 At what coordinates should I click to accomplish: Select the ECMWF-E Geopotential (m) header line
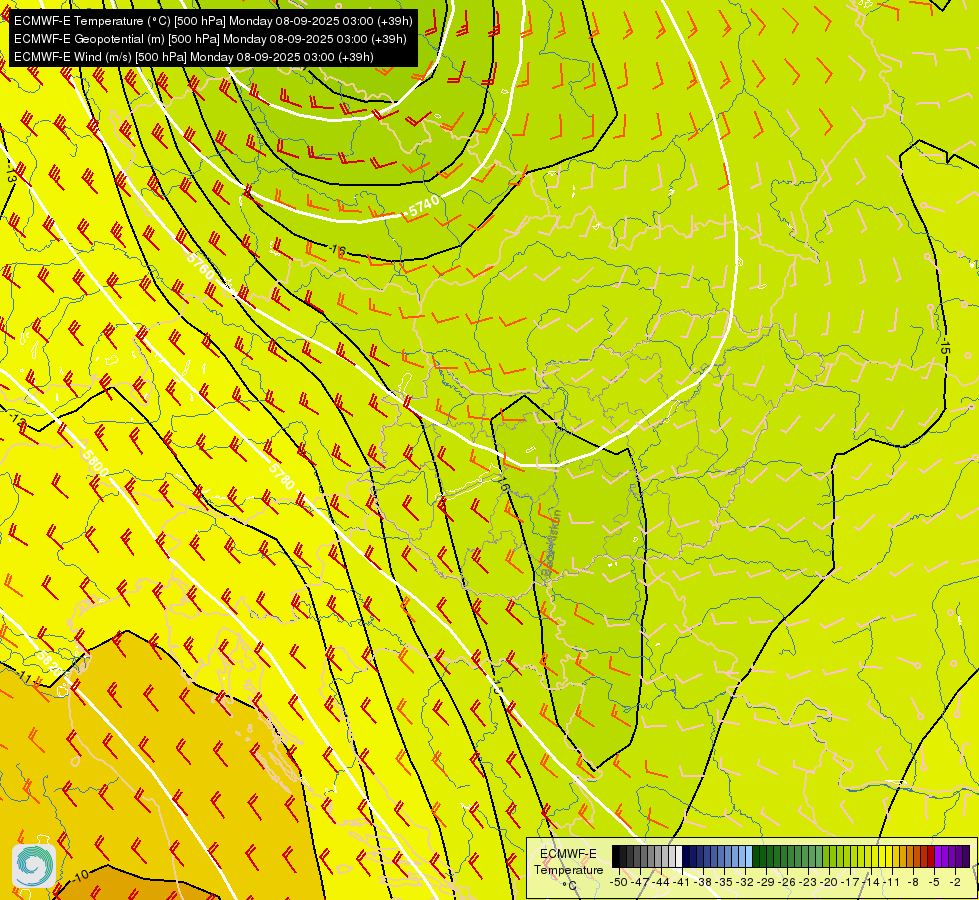(210, 39)
